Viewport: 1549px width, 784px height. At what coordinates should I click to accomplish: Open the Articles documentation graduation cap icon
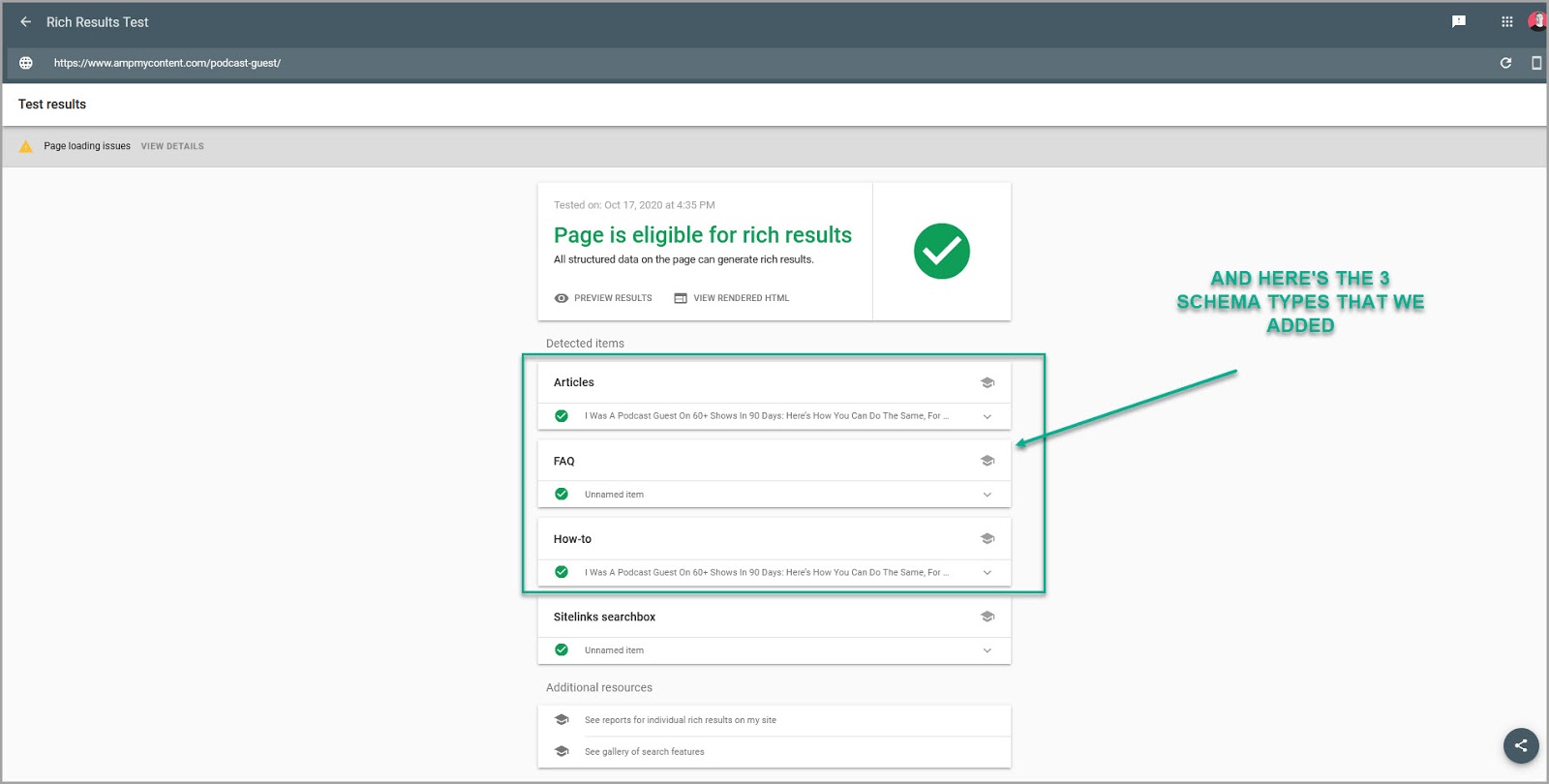click(987, 382)
